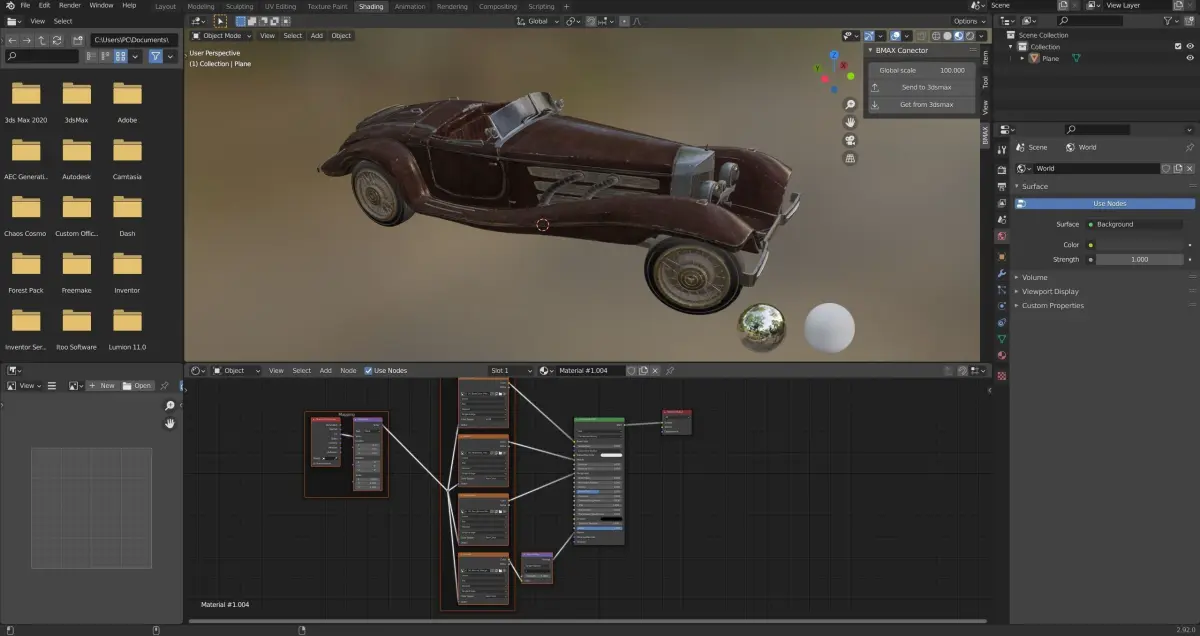The height and width of the screenshot is (636, 1200).
Task: Open the Render menu
Action: 70,6
